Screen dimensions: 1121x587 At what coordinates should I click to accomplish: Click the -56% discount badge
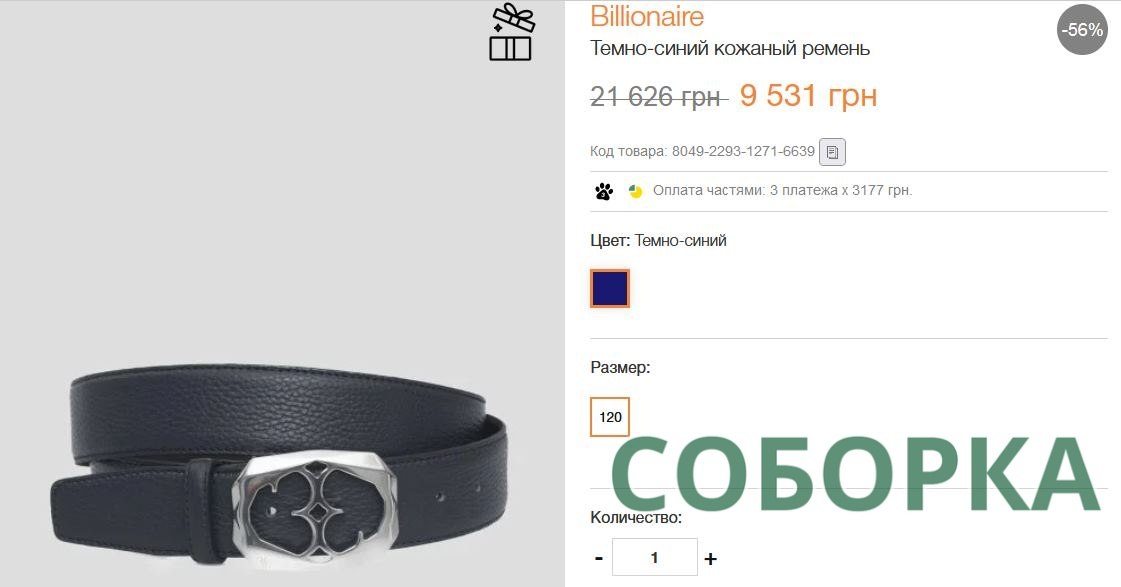point(1082,29)
